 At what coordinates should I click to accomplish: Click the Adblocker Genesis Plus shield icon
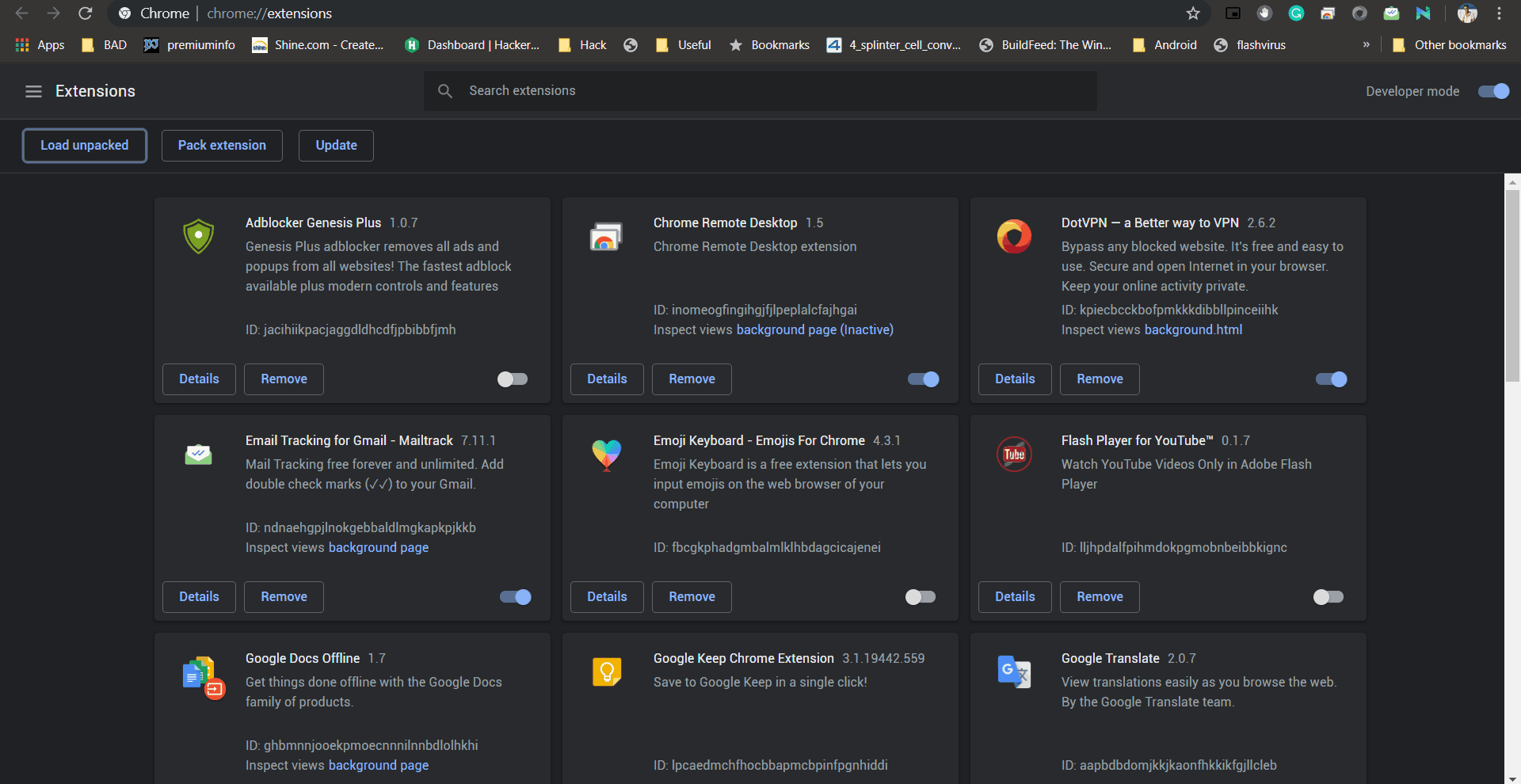pyautogui.click(x=198, y=236)
